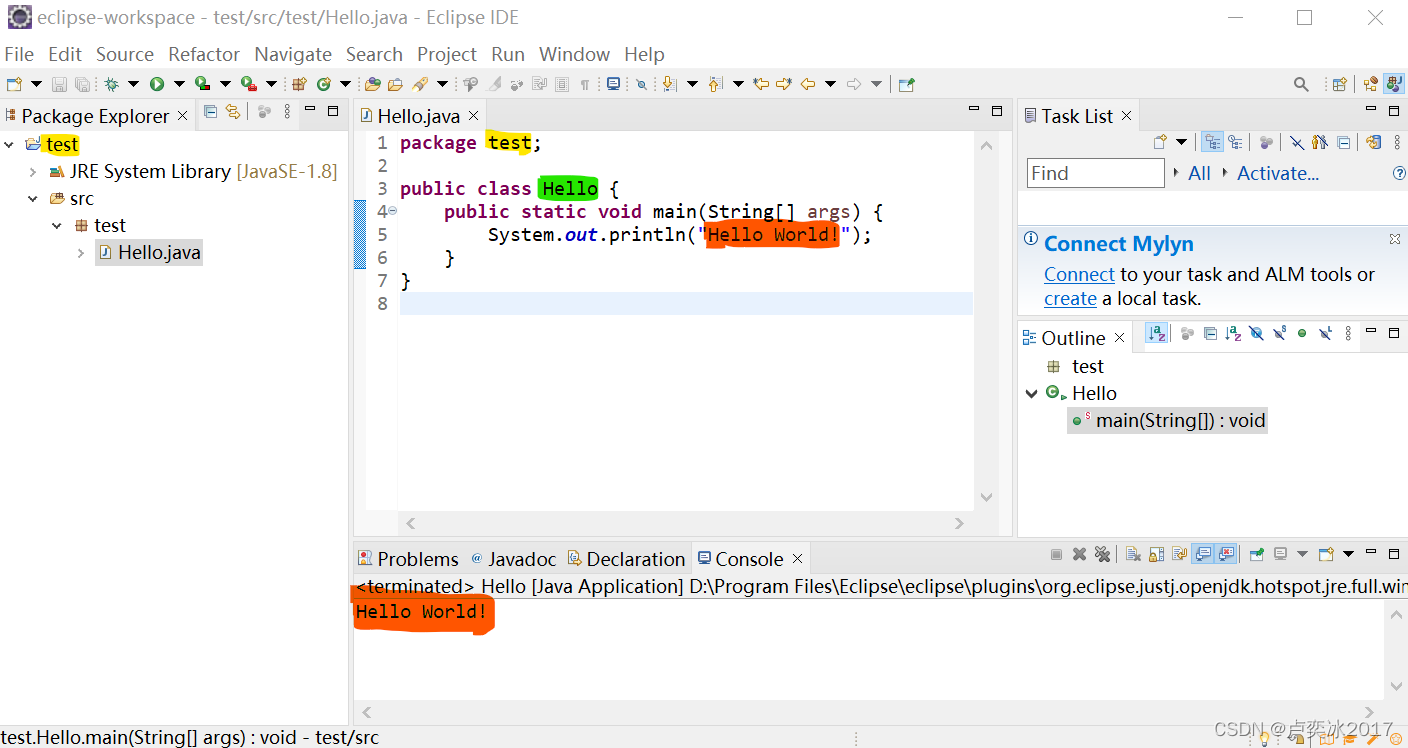Image resolution: width=1408 pixels, height=748 pixels.
Task: Click the create local task link
Action: (x=1070, y=298)
